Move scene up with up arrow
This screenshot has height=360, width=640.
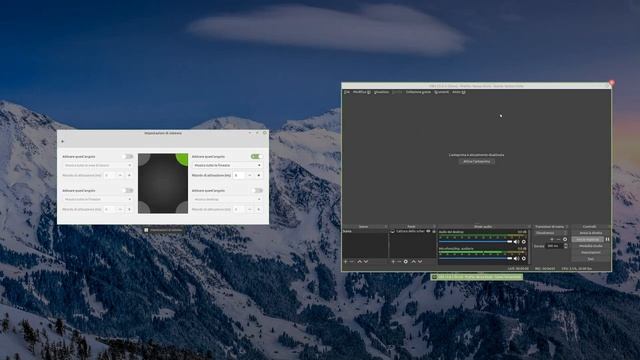coord(360,262)
